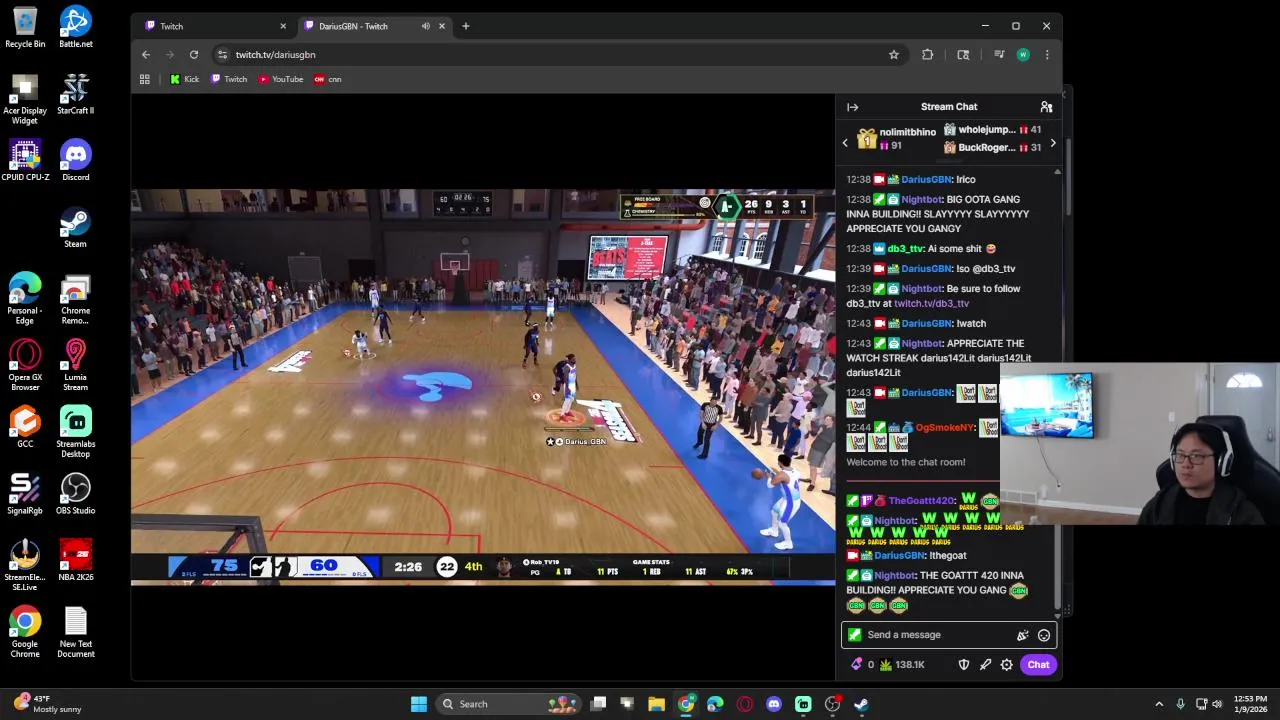Open the Opera GX Browser shortcut

[x=25, y=364]
